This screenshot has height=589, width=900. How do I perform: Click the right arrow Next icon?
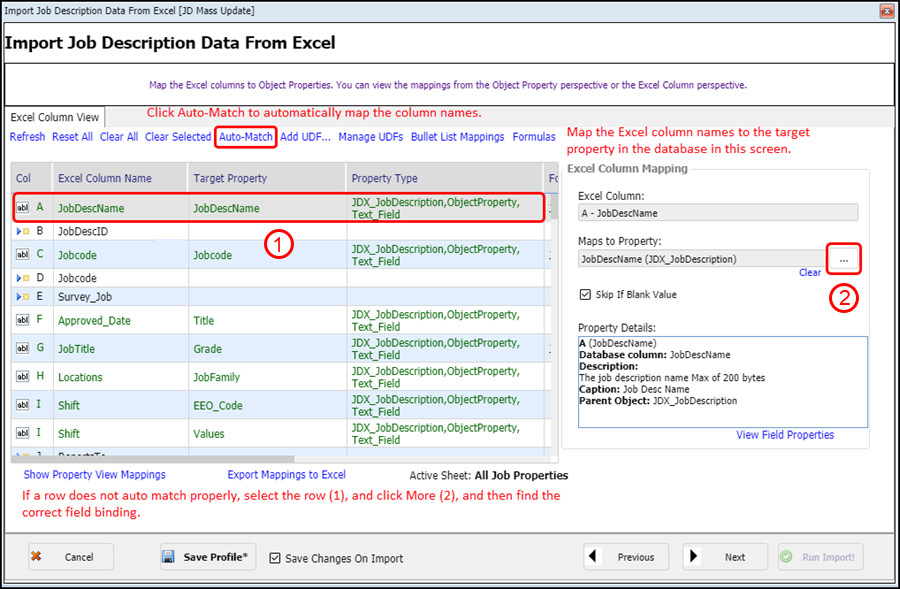point(693,556)
